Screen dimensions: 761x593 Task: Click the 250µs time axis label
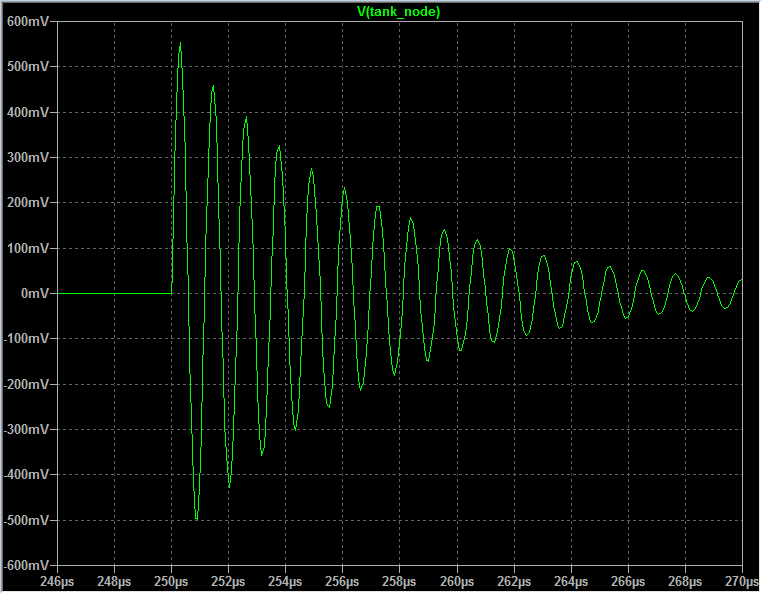tap(171, 581)
